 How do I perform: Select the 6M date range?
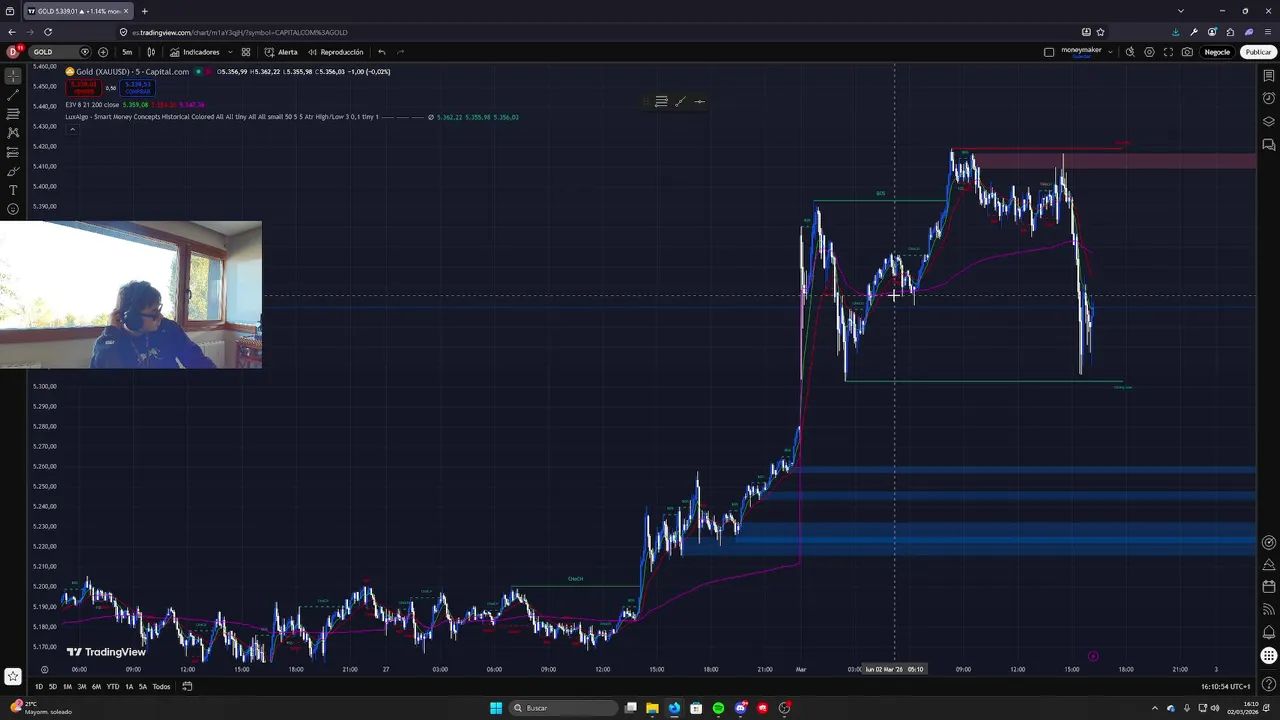pyautogui.click(x=96, y=686)
